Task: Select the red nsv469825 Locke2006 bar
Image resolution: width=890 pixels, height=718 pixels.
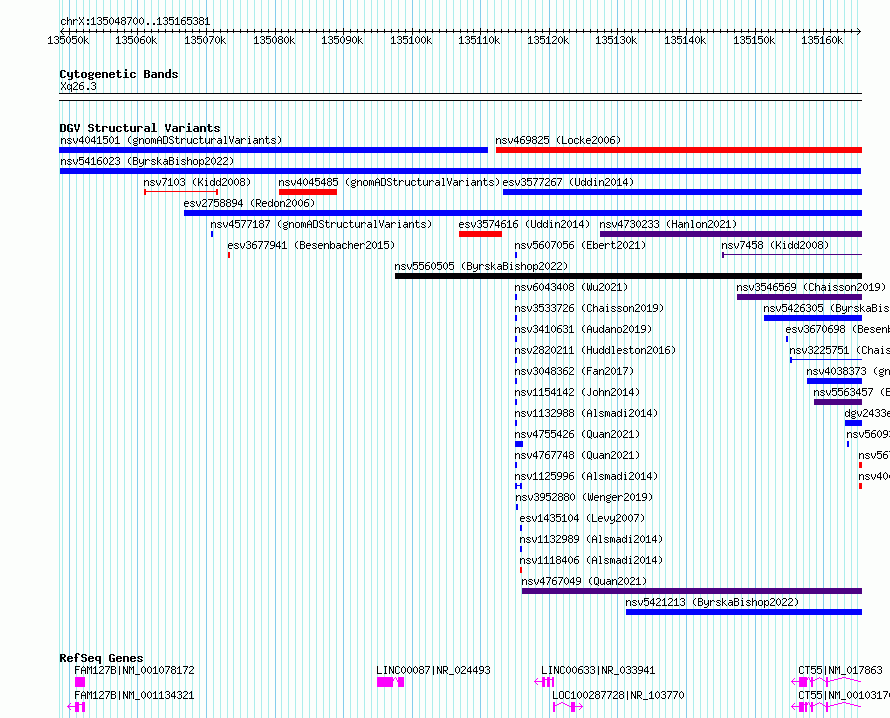Action: (x=679, y=150)
